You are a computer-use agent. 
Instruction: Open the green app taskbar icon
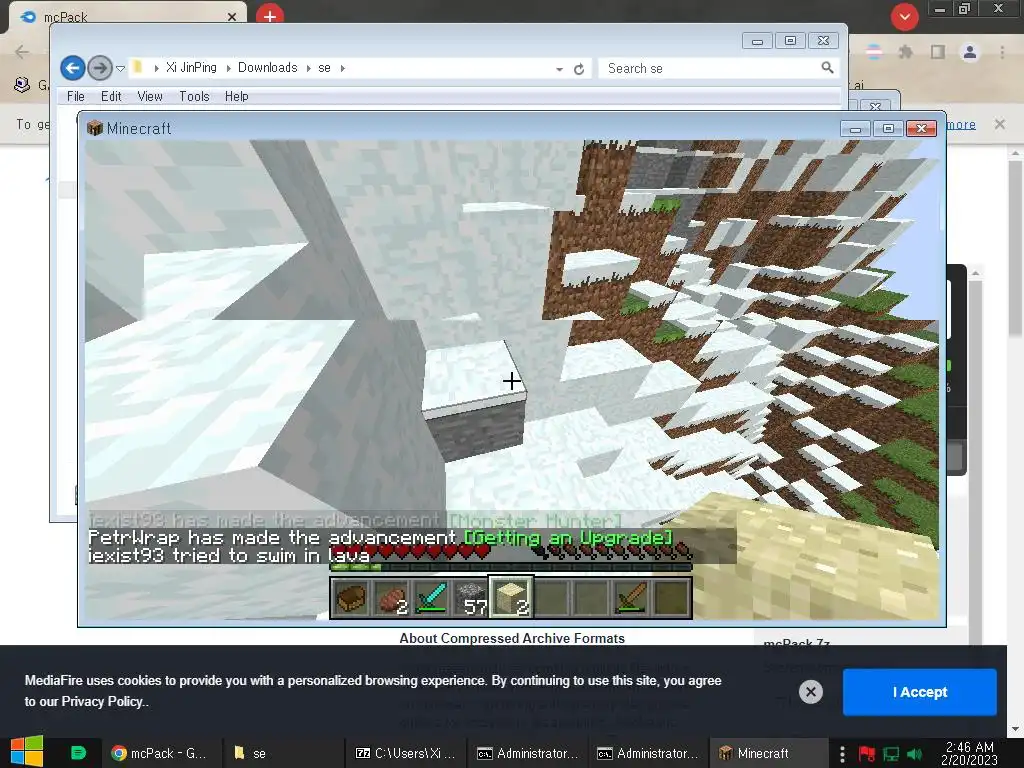(78, 753)
